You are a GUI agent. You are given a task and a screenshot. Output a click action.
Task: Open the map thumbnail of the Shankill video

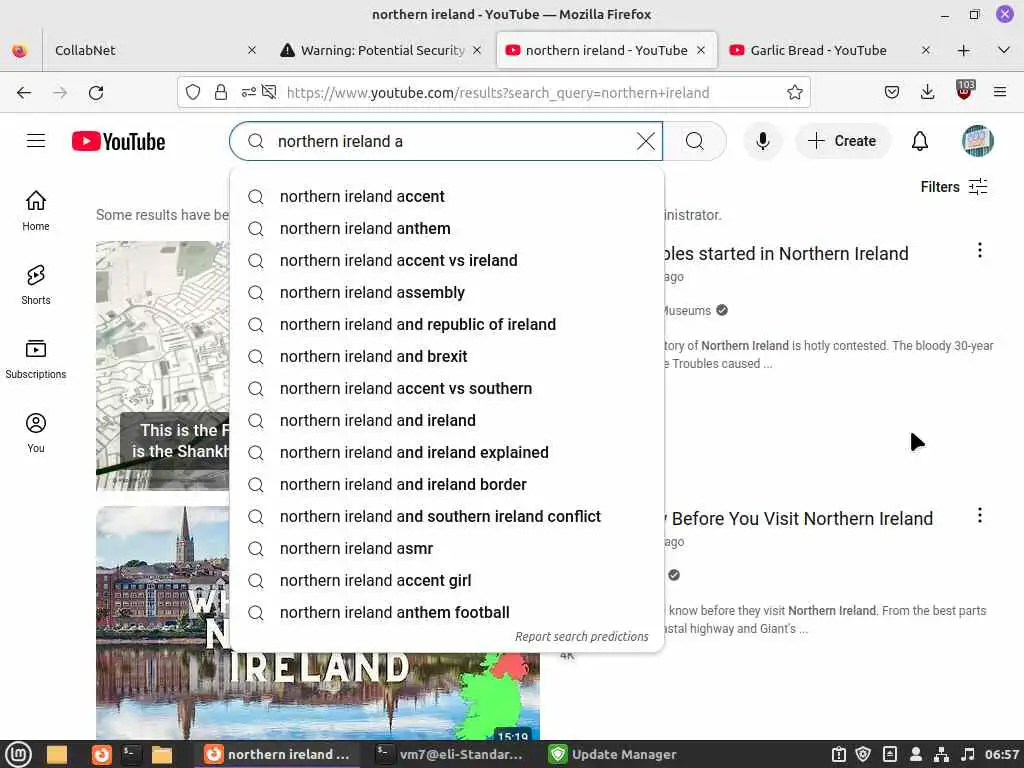pos(163,366)
